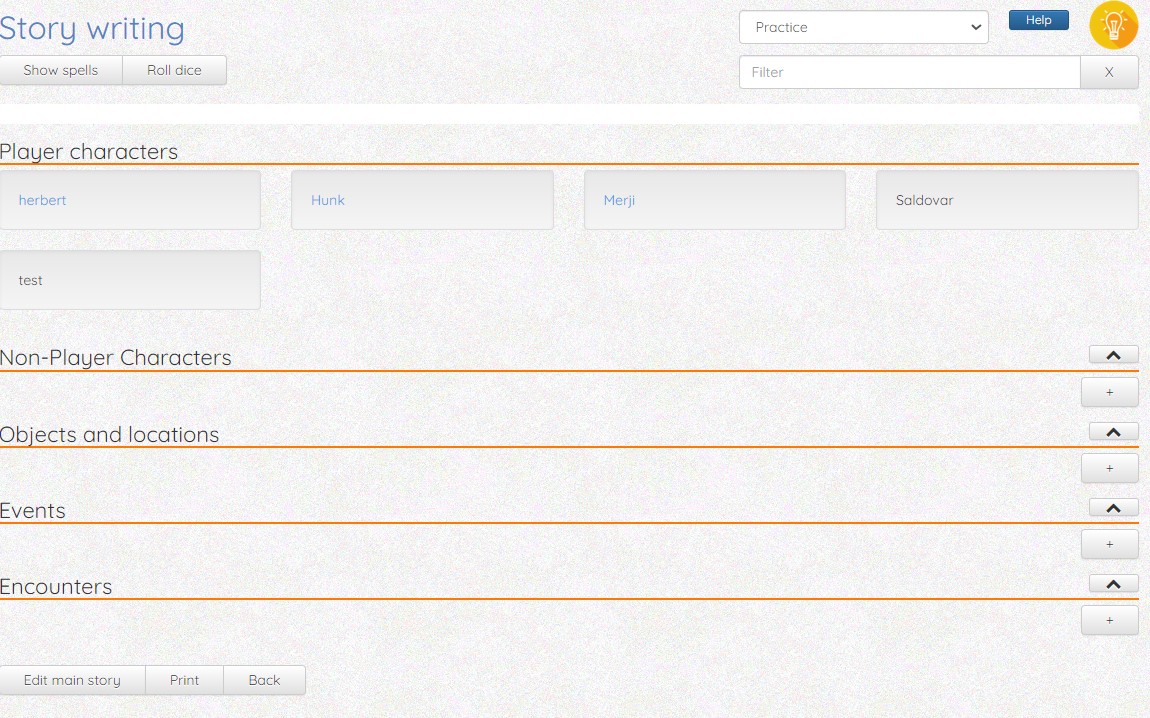Image resolution: width=1150 pixels, height=718 pixels.
Task: Click the lightbulb hint icon
Action: [1113, 26]
